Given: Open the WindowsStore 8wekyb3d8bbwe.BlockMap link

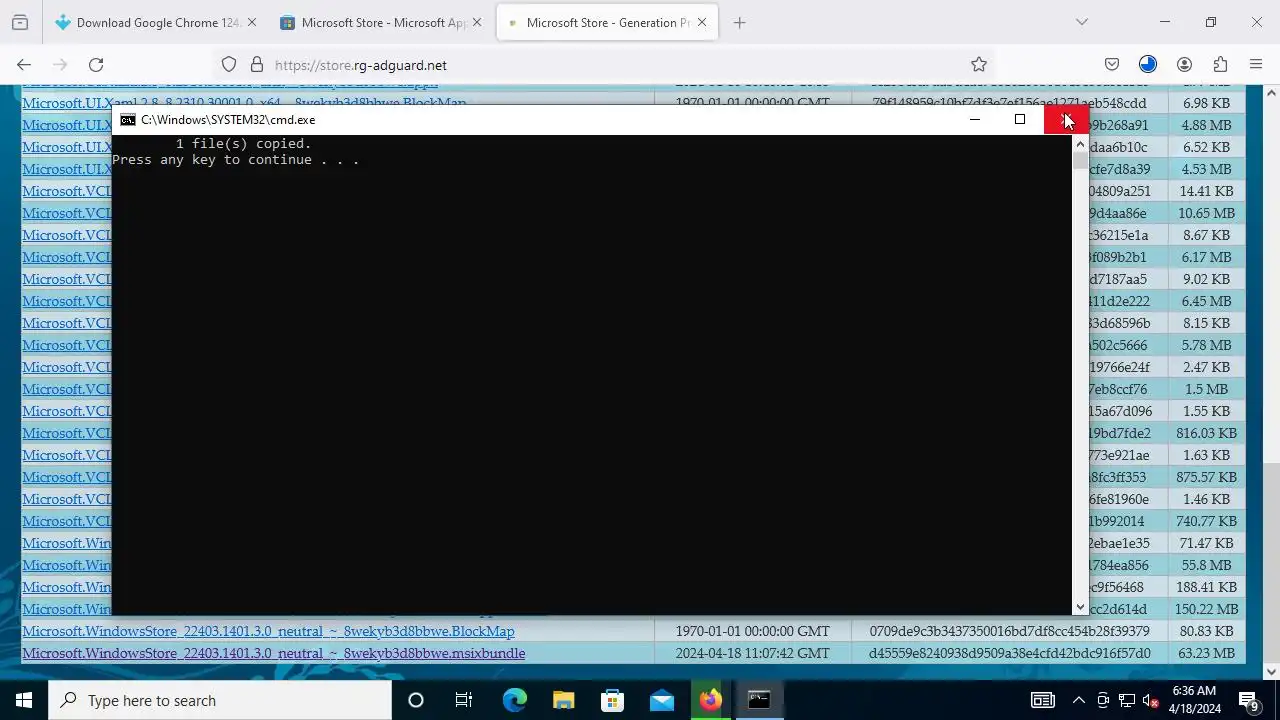Looking at the screenshot, I should 268,631.
